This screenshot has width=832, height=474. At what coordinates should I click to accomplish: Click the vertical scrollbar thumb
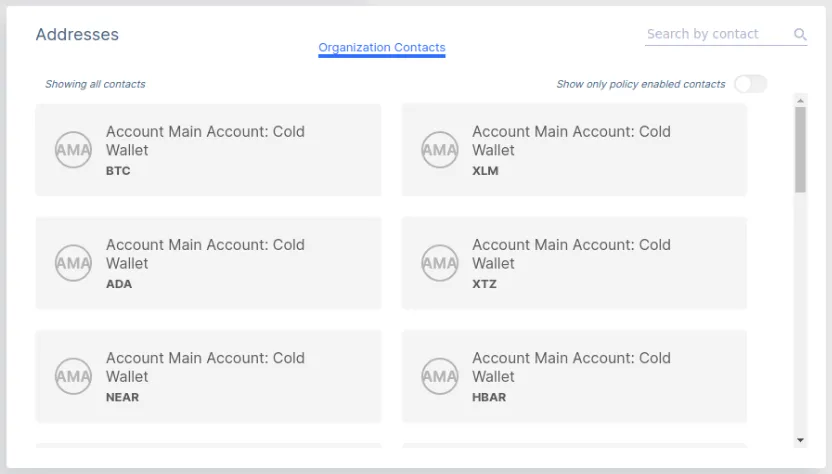(x=800, y=150)
